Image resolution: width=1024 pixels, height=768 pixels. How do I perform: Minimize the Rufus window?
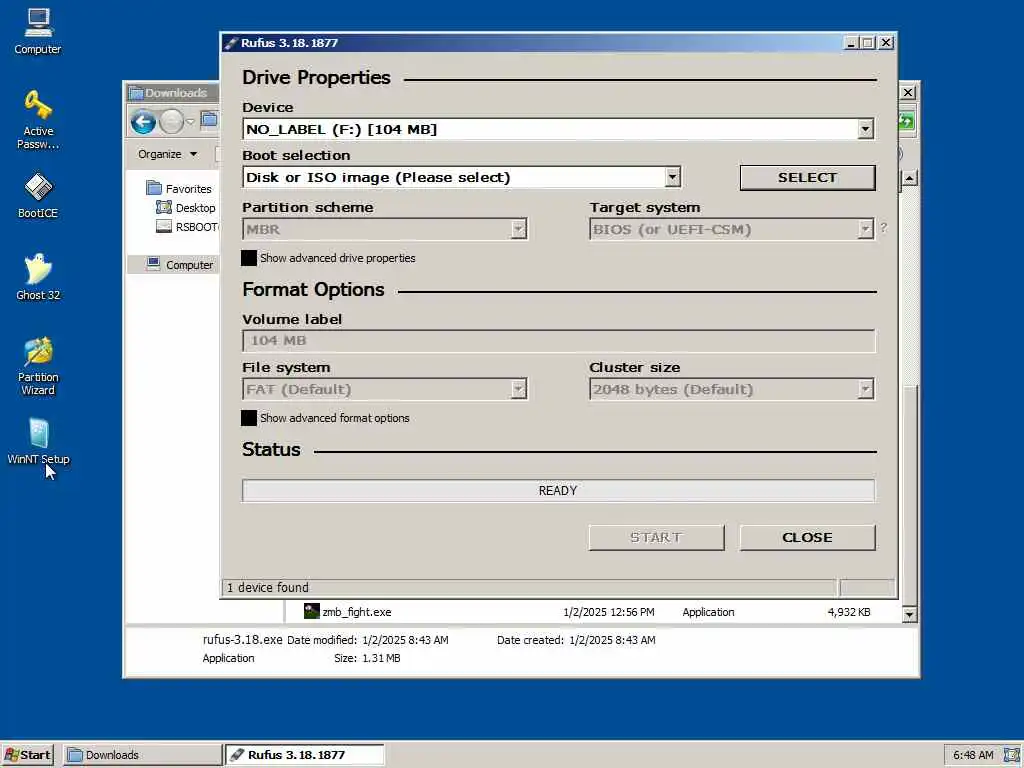pyautogui.click(x=850, y=42)
